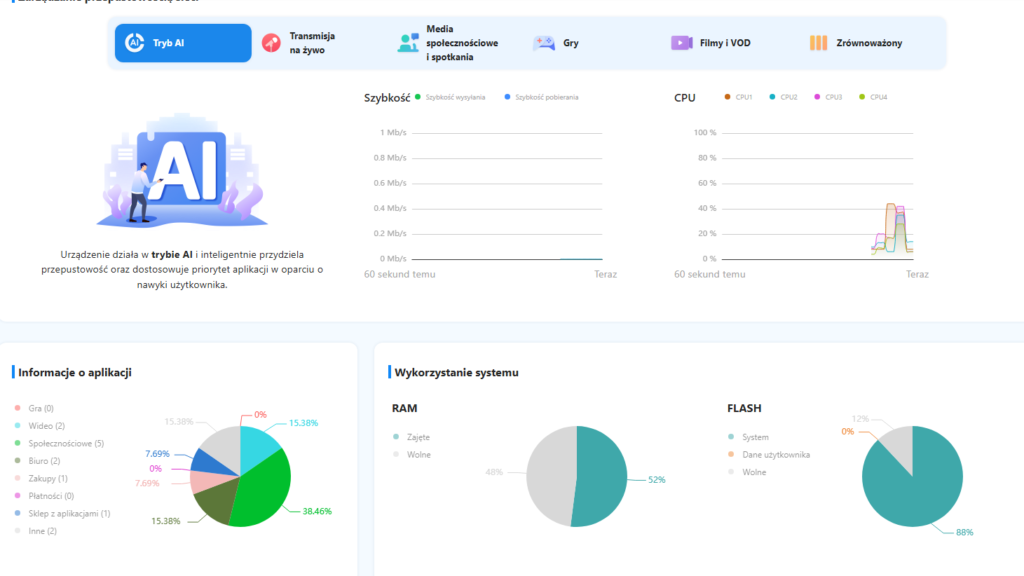
Task: Activate the Transmisja na żywo mode
Action: click(x=311, y=43)
